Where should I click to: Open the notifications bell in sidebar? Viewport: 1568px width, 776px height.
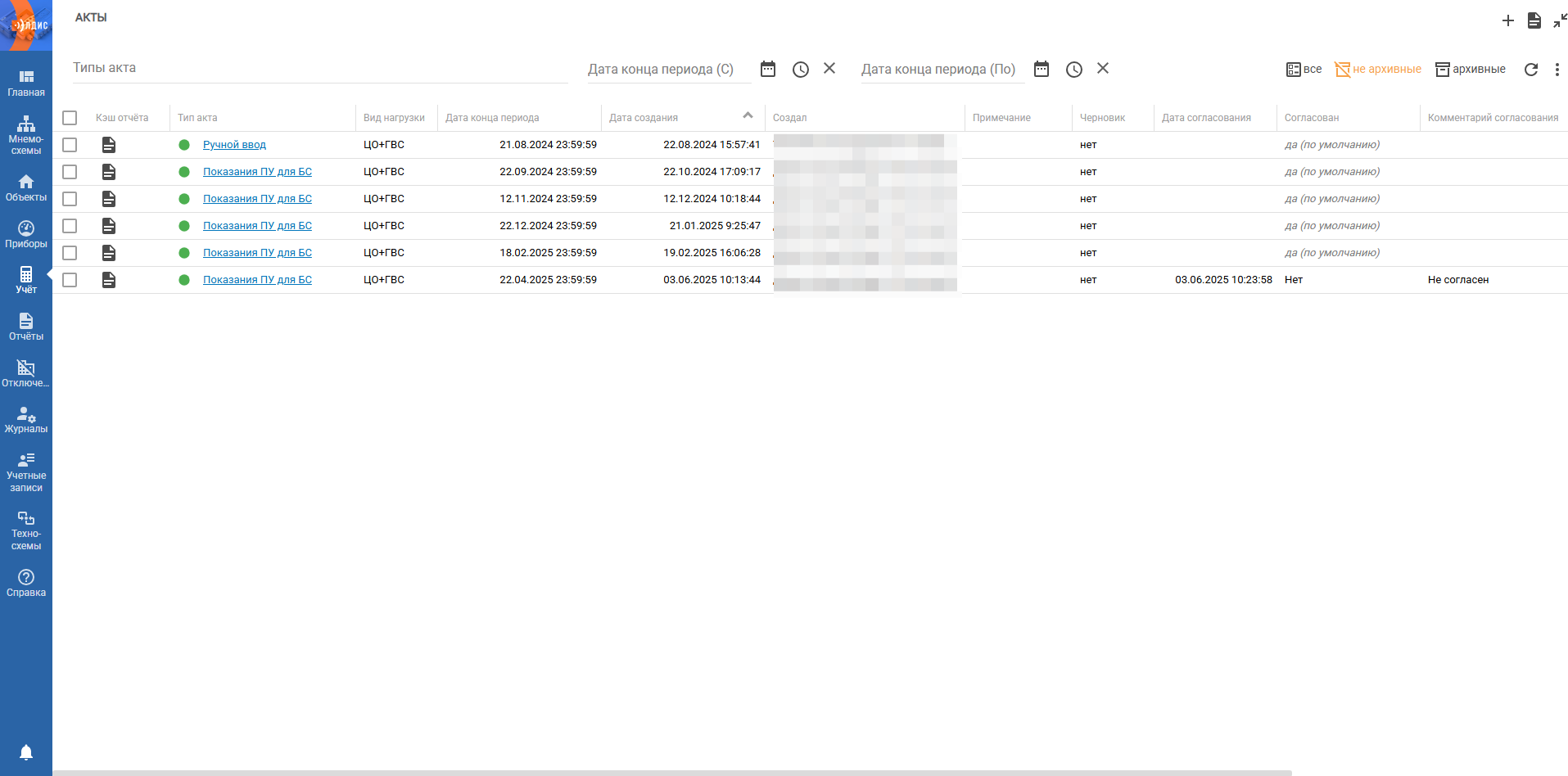point(26,751)
